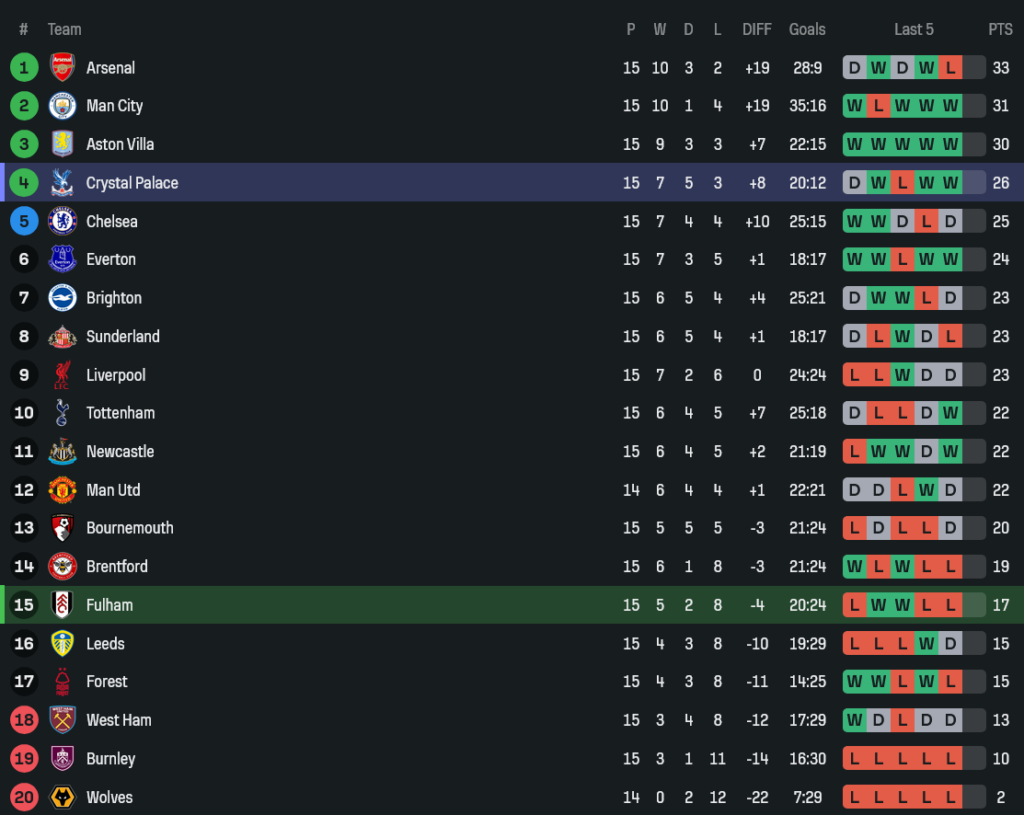Click the Last 5 column header

coord(914,29)
